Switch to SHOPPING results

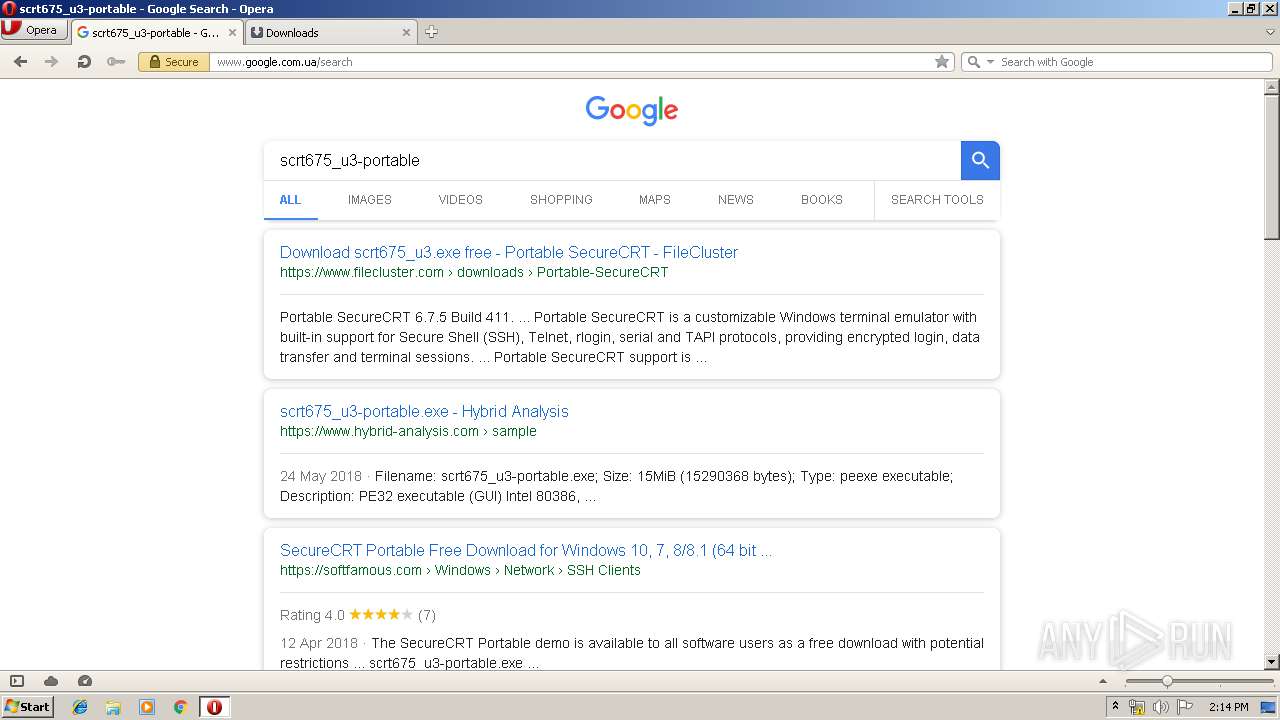[561, 200]
